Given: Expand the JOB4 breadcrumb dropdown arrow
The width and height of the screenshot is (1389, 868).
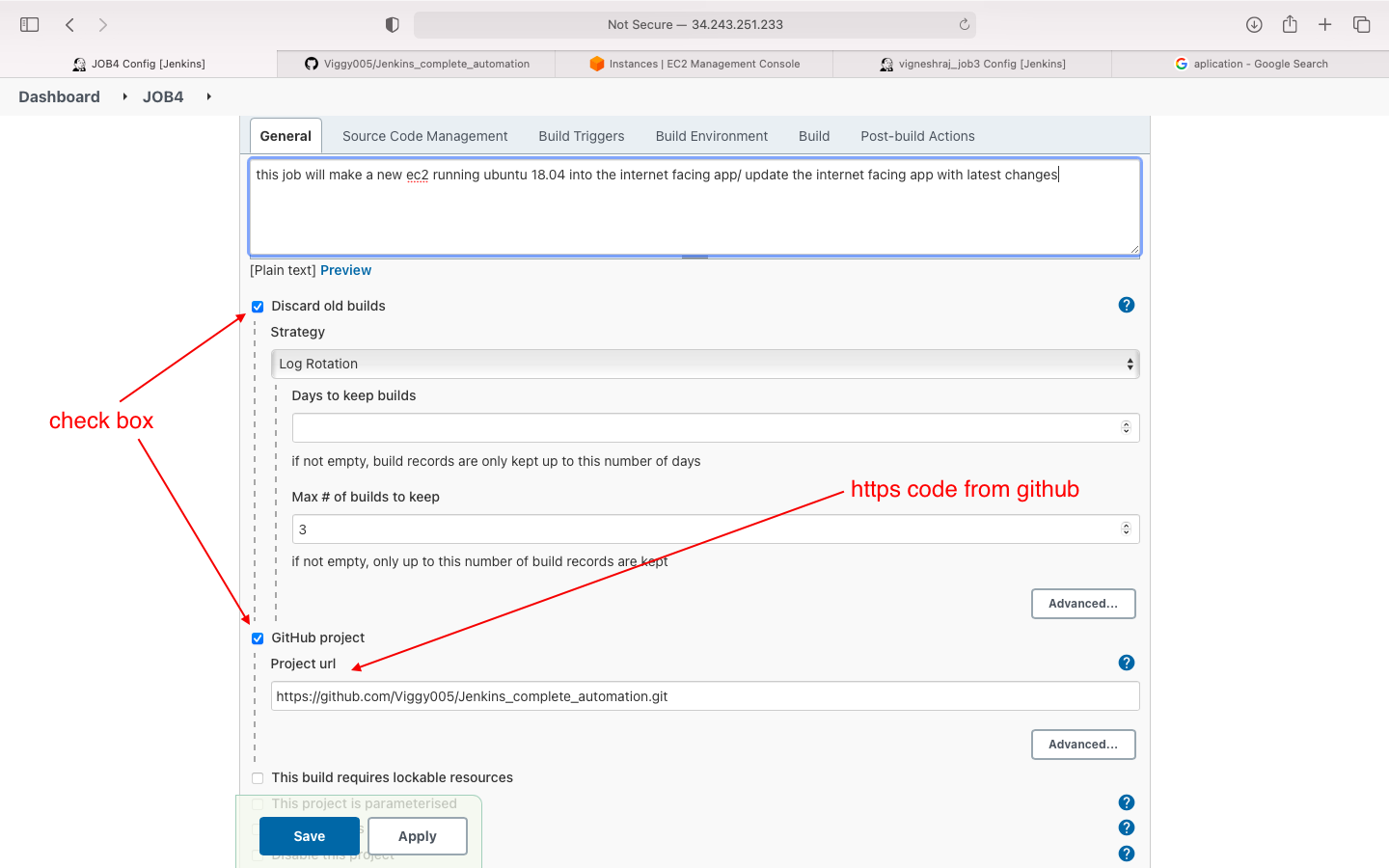Looking at the screenshot, I should coord(208,96).
